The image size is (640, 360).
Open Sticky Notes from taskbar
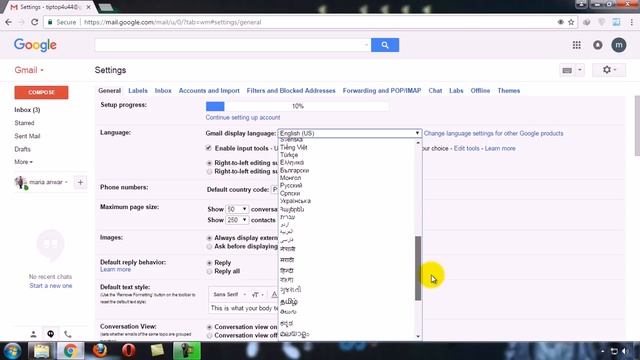coord(157,350)
